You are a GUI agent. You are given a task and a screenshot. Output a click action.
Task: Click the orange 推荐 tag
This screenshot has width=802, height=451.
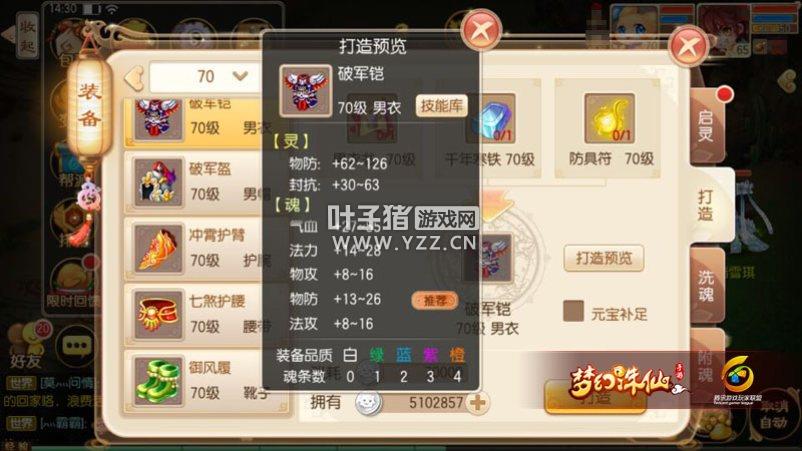[435, 301]
